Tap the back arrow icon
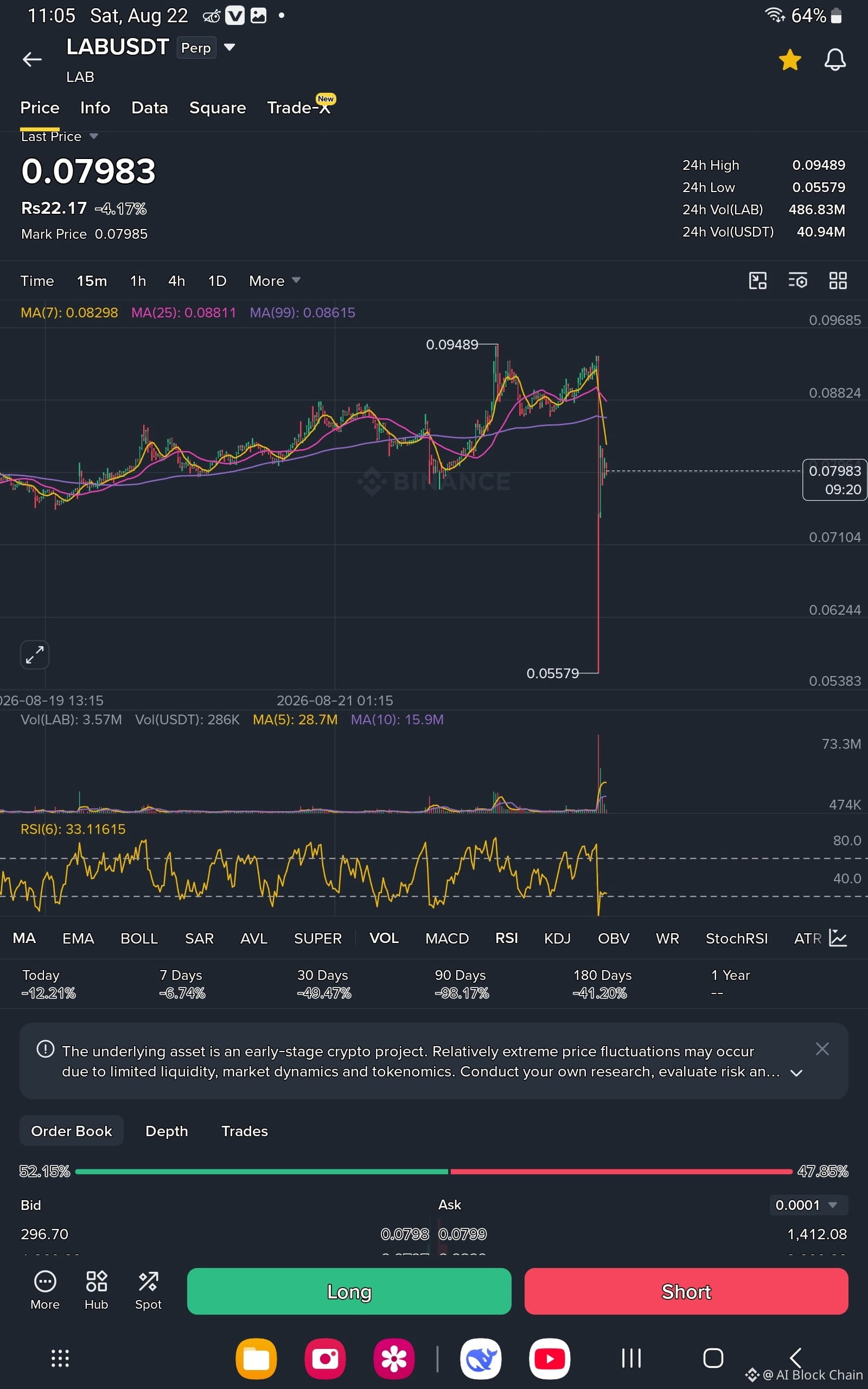The height and width of the screenshot is (1389, 868). 32,59
